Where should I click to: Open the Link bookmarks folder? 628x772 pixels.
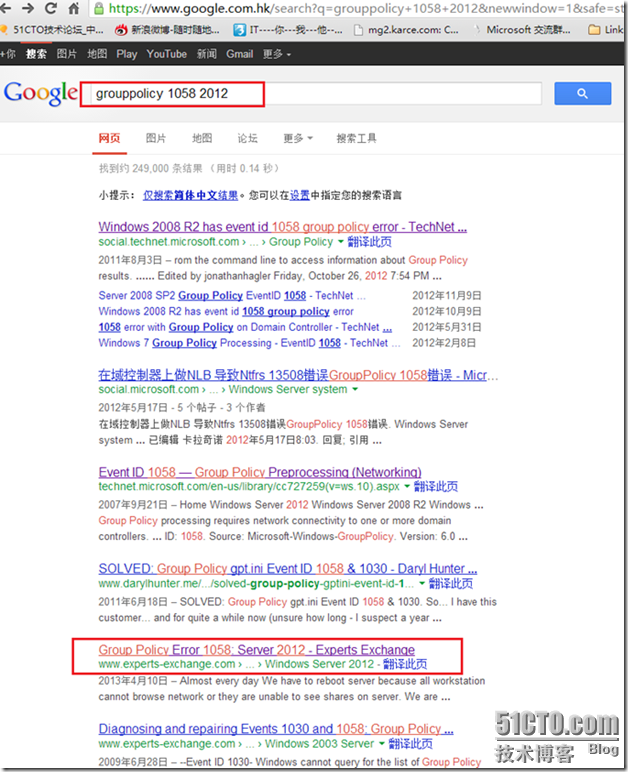point(607,30)
